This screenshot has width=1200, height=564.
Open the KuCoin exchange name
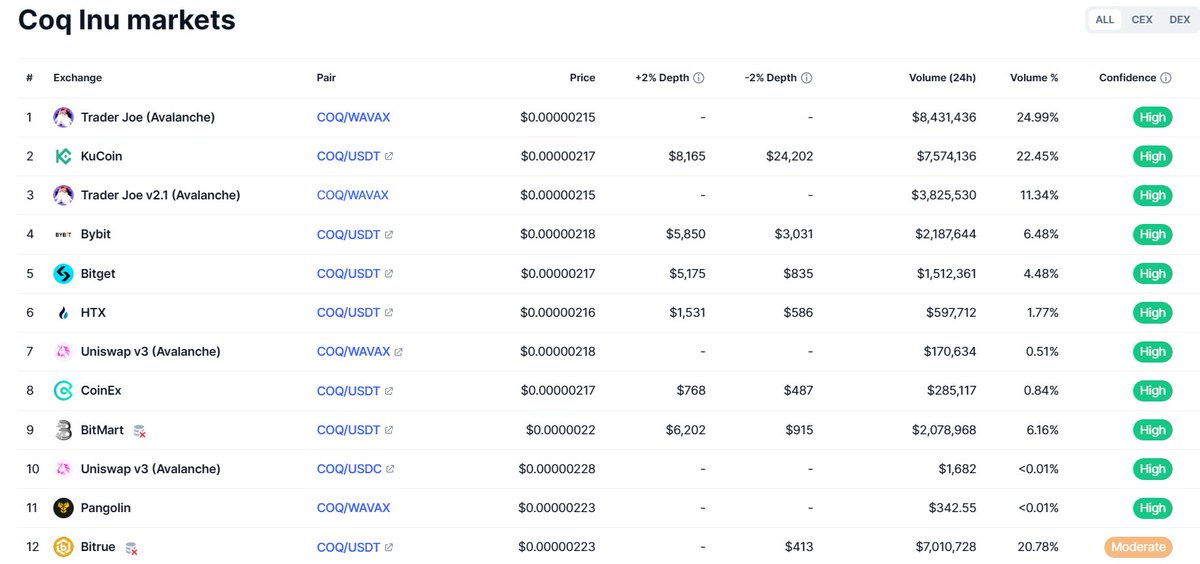pos(101,156)
